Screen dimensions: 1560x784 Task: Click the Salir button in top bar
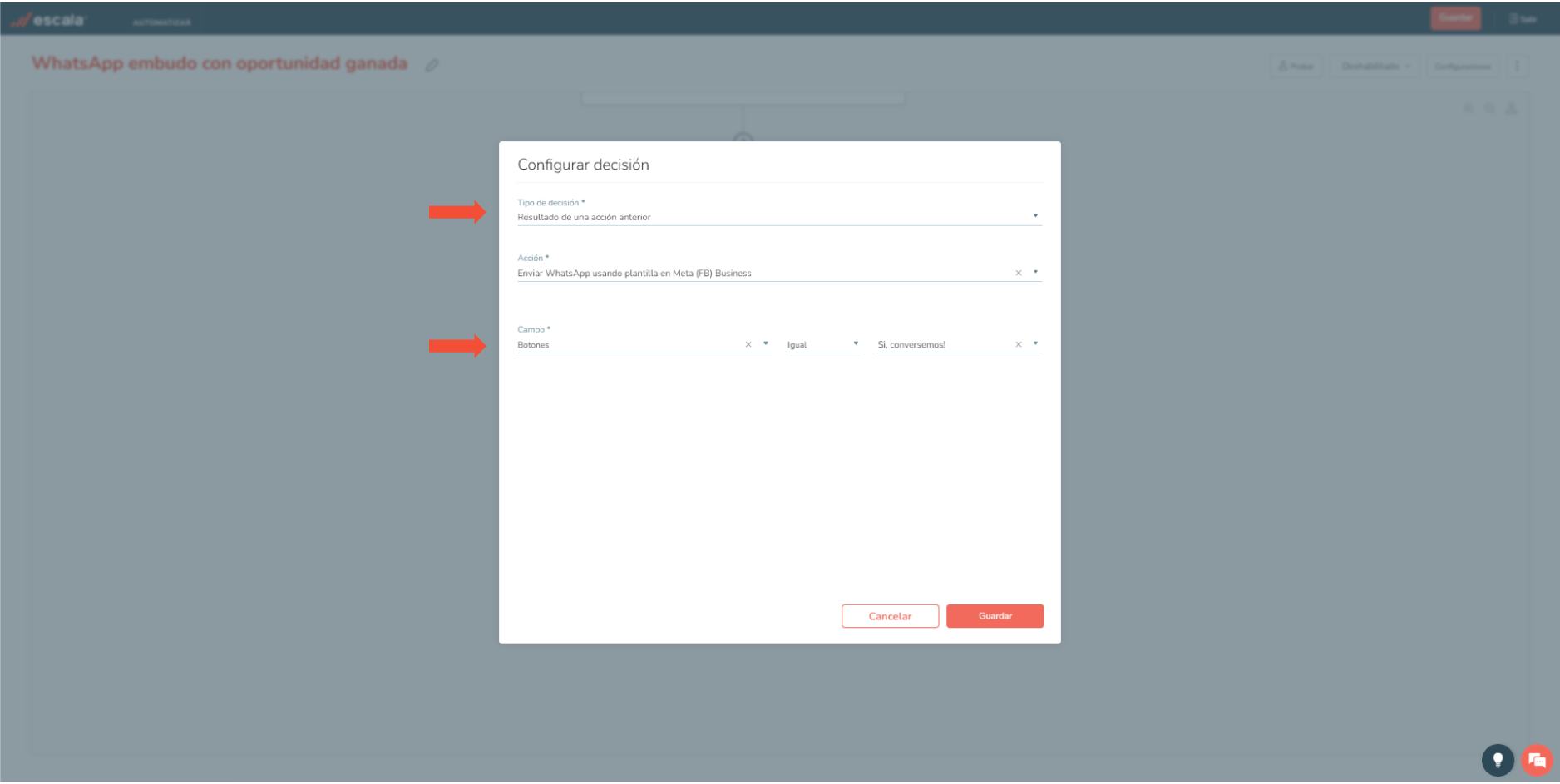1523,18
